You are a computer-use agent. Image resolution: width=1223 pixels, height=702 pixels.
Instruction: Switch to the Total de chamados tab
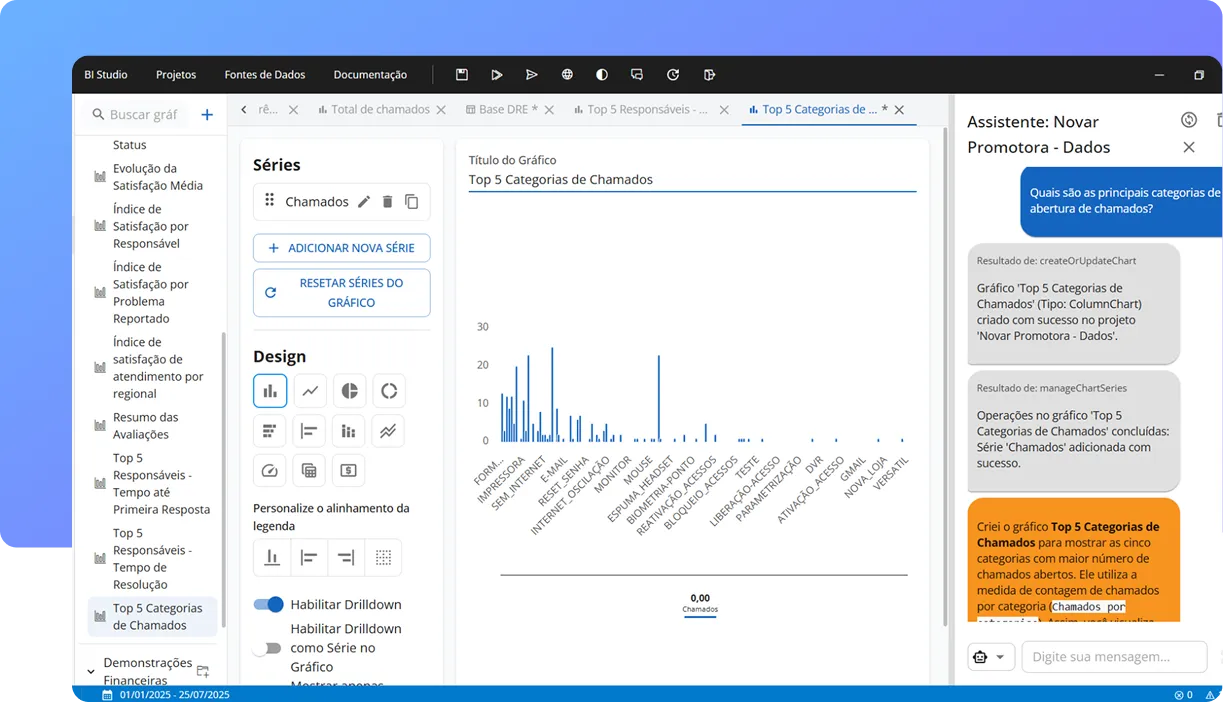(x=381, y=110)
